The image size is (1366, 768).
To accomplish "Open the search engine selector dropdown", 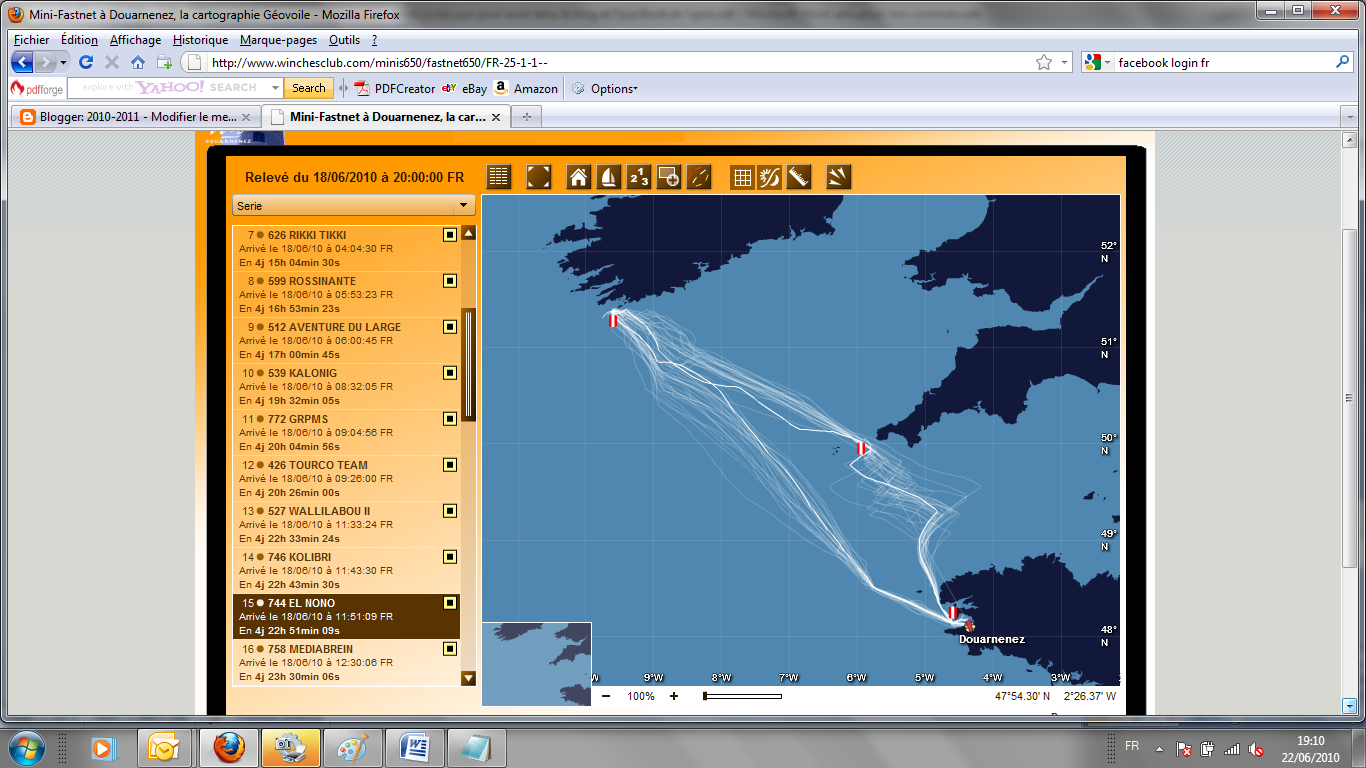I will click(1098, 62).
